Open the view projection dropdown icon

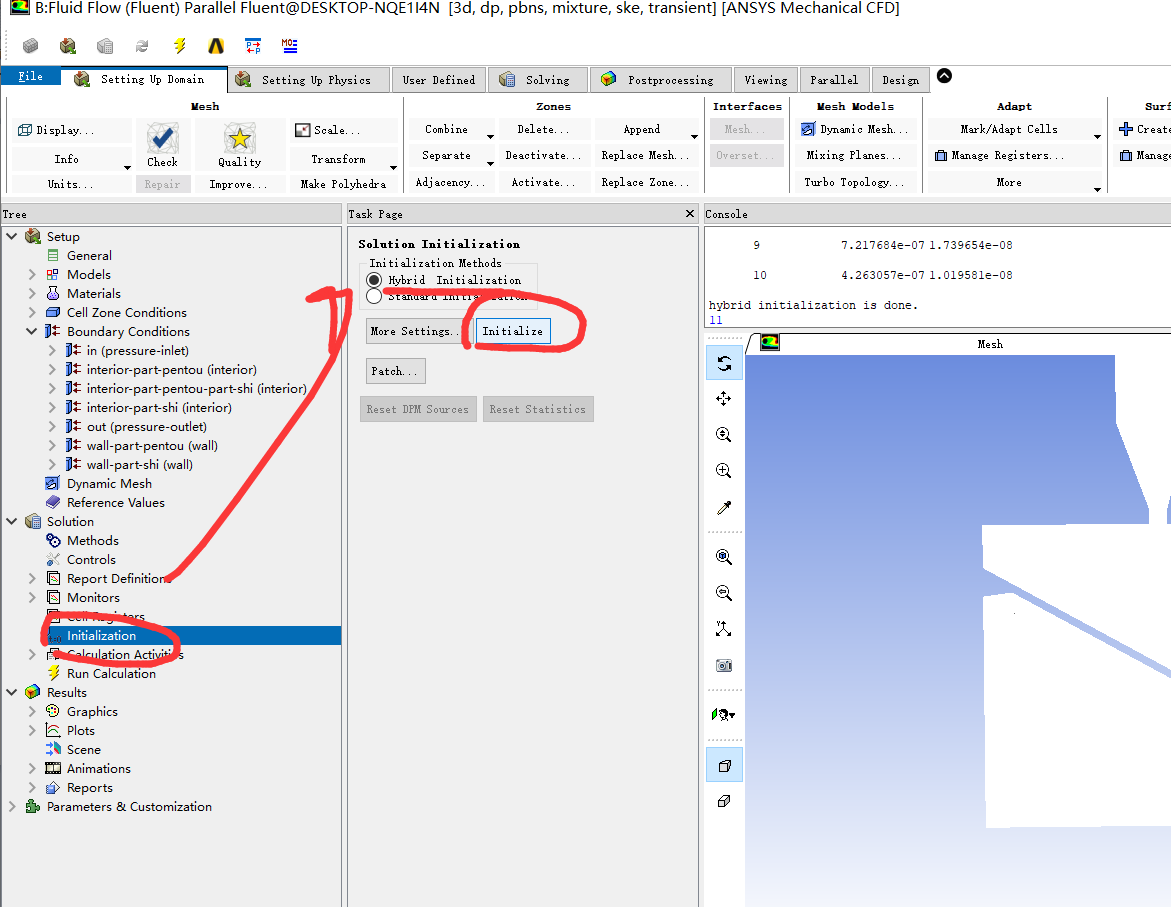click(724, 715)
